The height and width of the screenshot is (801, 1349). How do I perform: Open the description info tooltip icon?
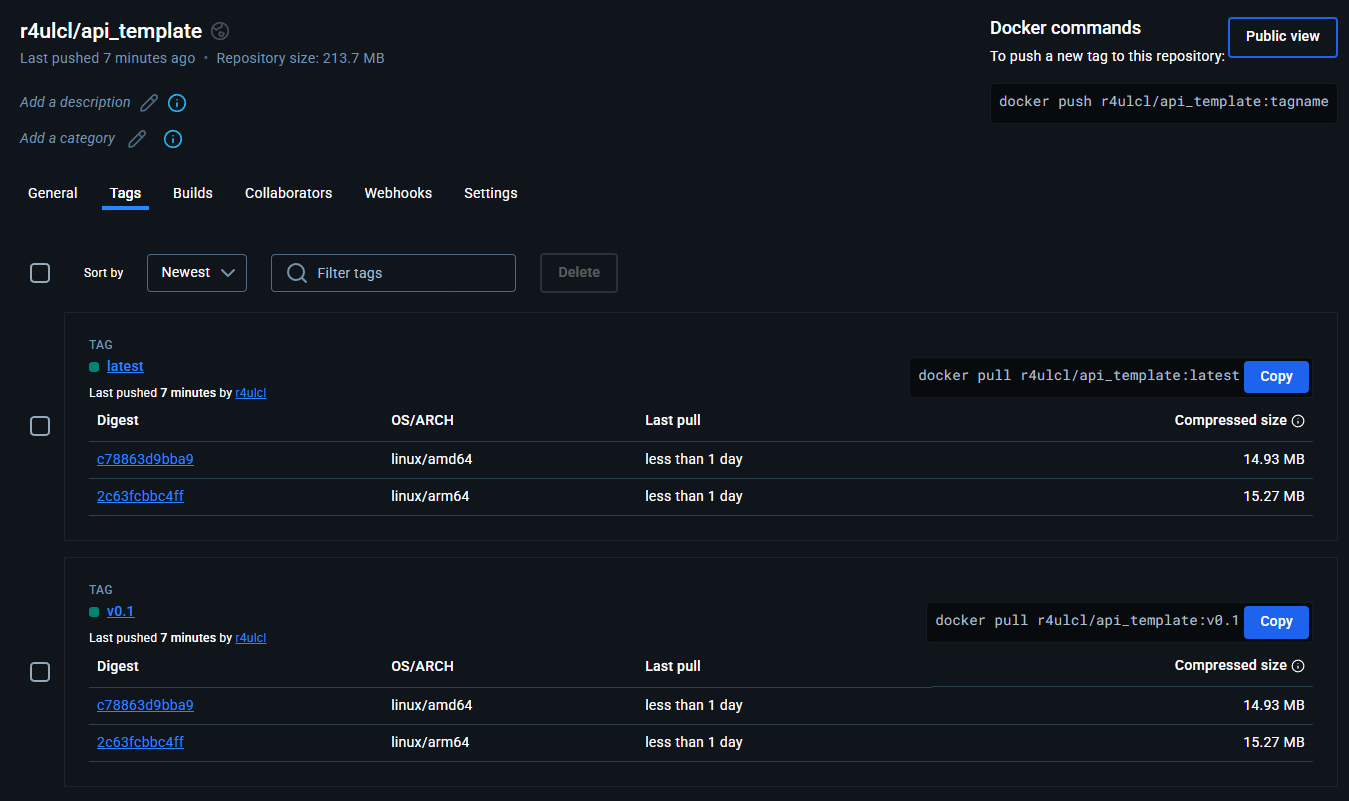[177, 102]
